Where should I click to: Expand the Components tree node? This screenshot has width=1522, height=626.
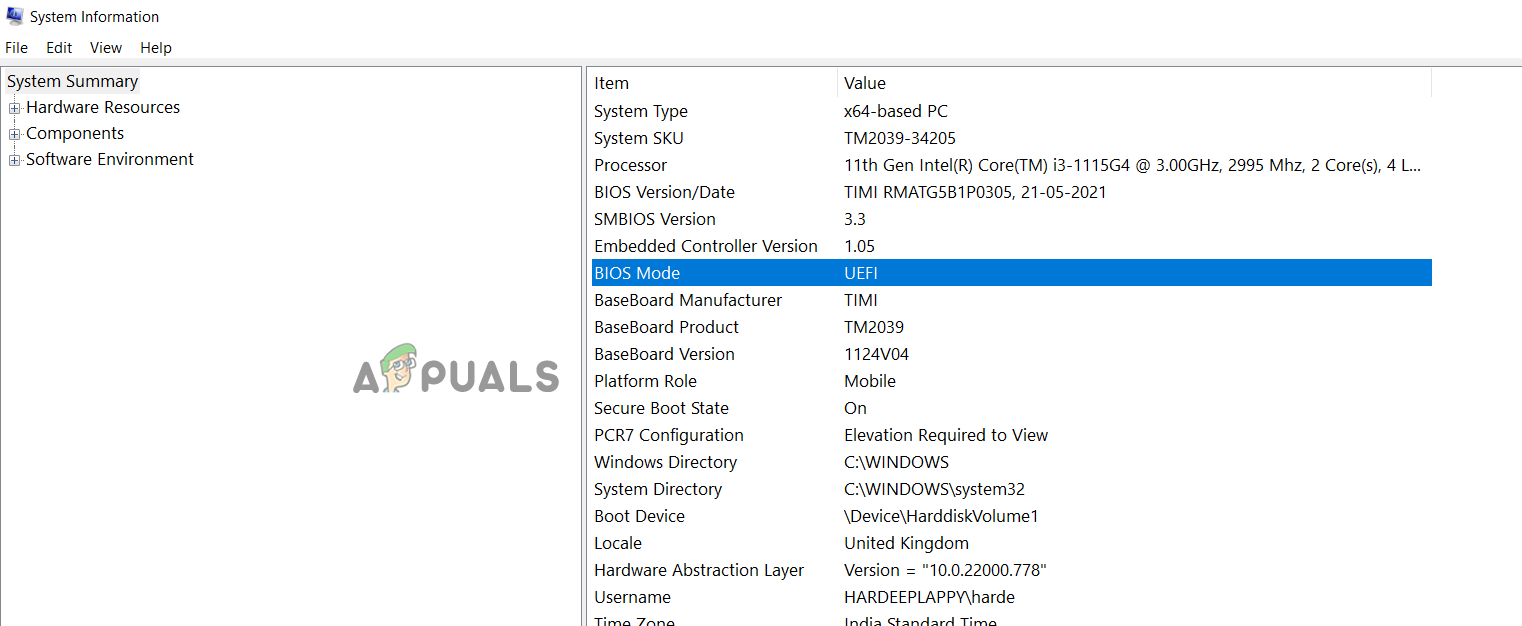[x=15, y=134]
